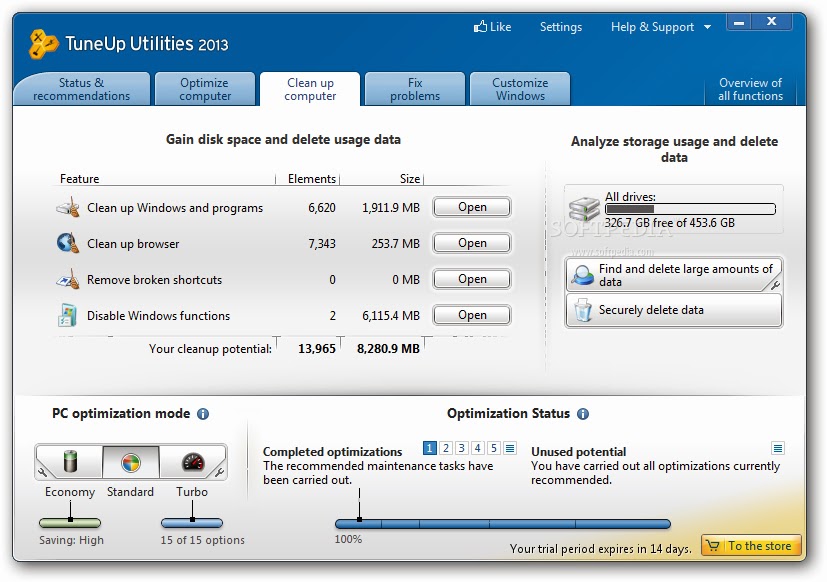
Task: Open Completed optimizations list icon
Action: pyautogui.click(x=509, y=448)
